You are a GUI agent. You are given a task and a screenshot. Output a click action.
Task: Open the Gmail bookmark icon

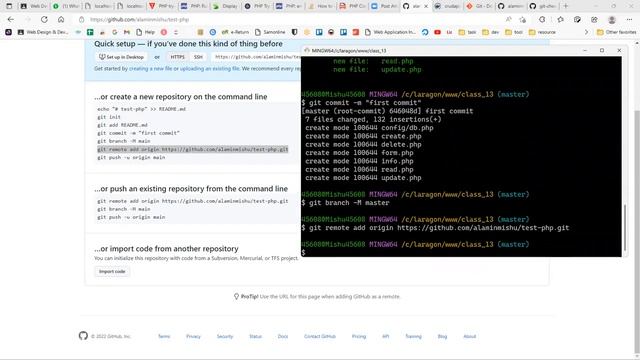pos(127,32)
